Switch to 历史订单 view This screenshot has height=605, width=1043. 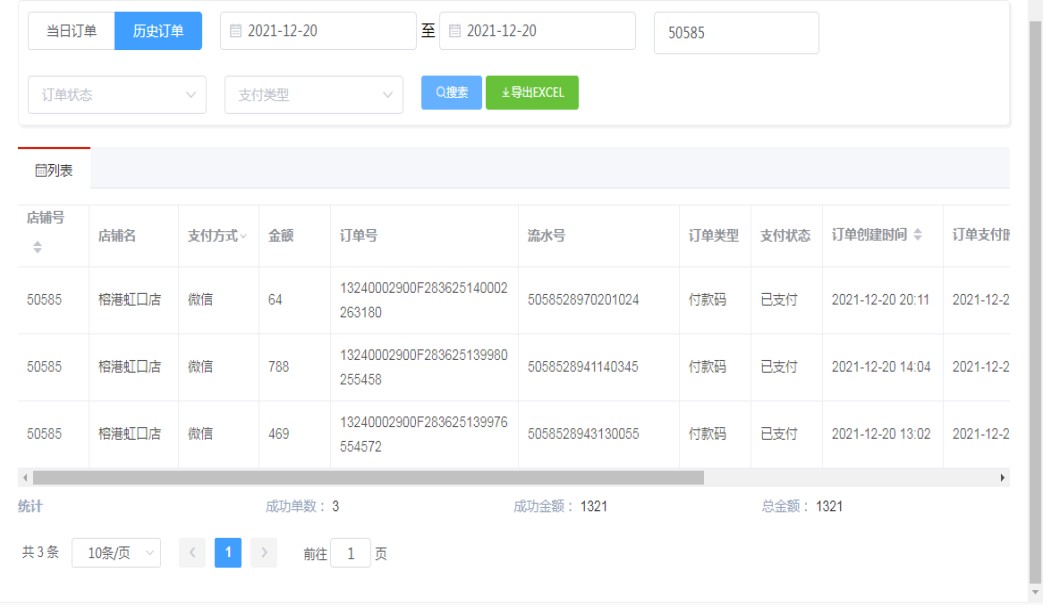coord(158,31)
